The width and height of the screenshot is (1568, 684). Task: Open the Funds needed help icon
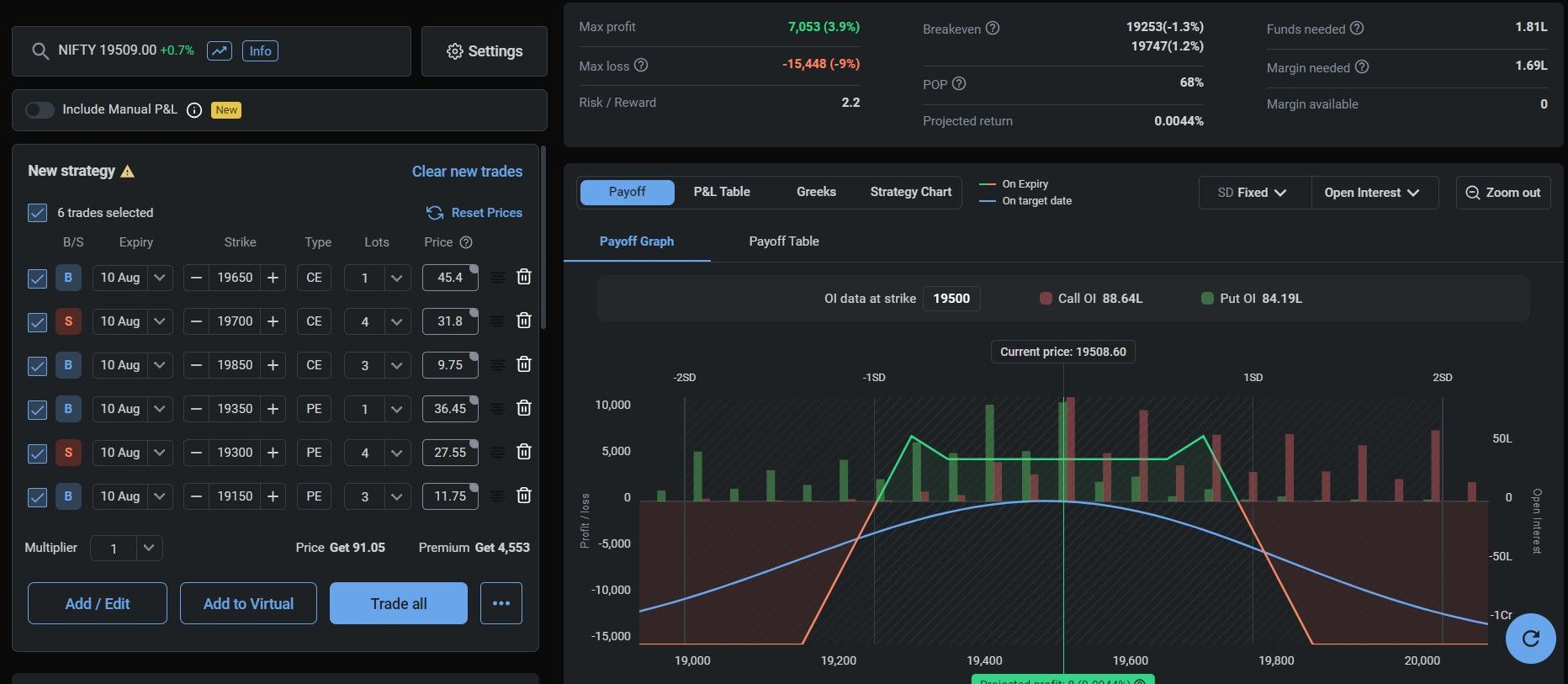tap(1357, 29)
